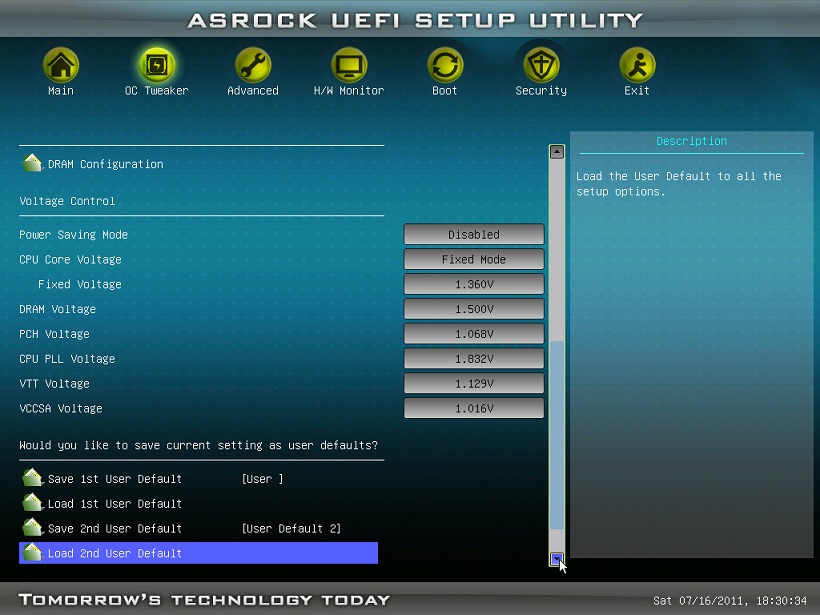Click the Load 2nd User Default icon
This screenshot has height=615, width=820.
click(x=32, y=552)
